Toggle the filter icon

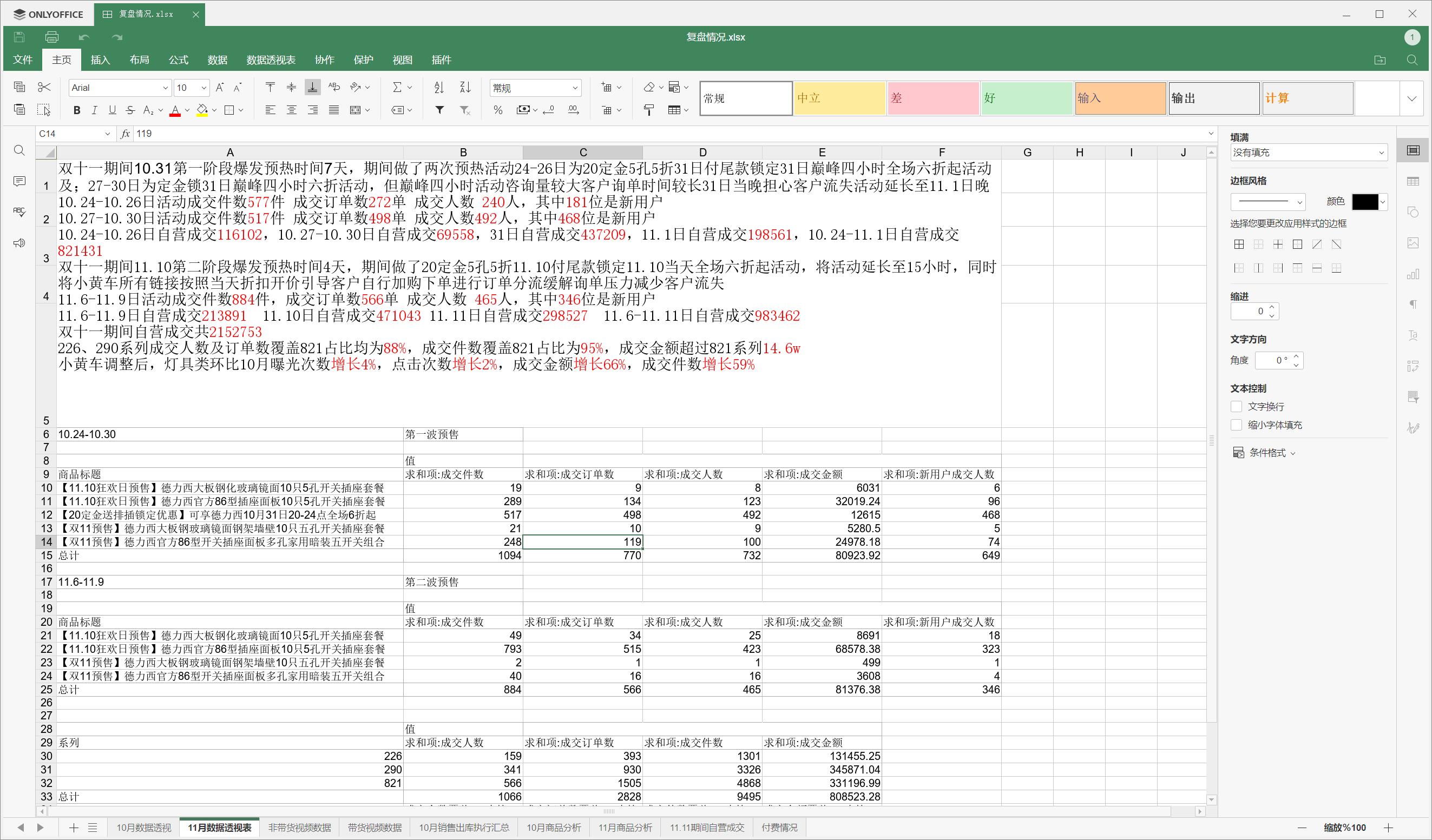(x=439, y=110)
